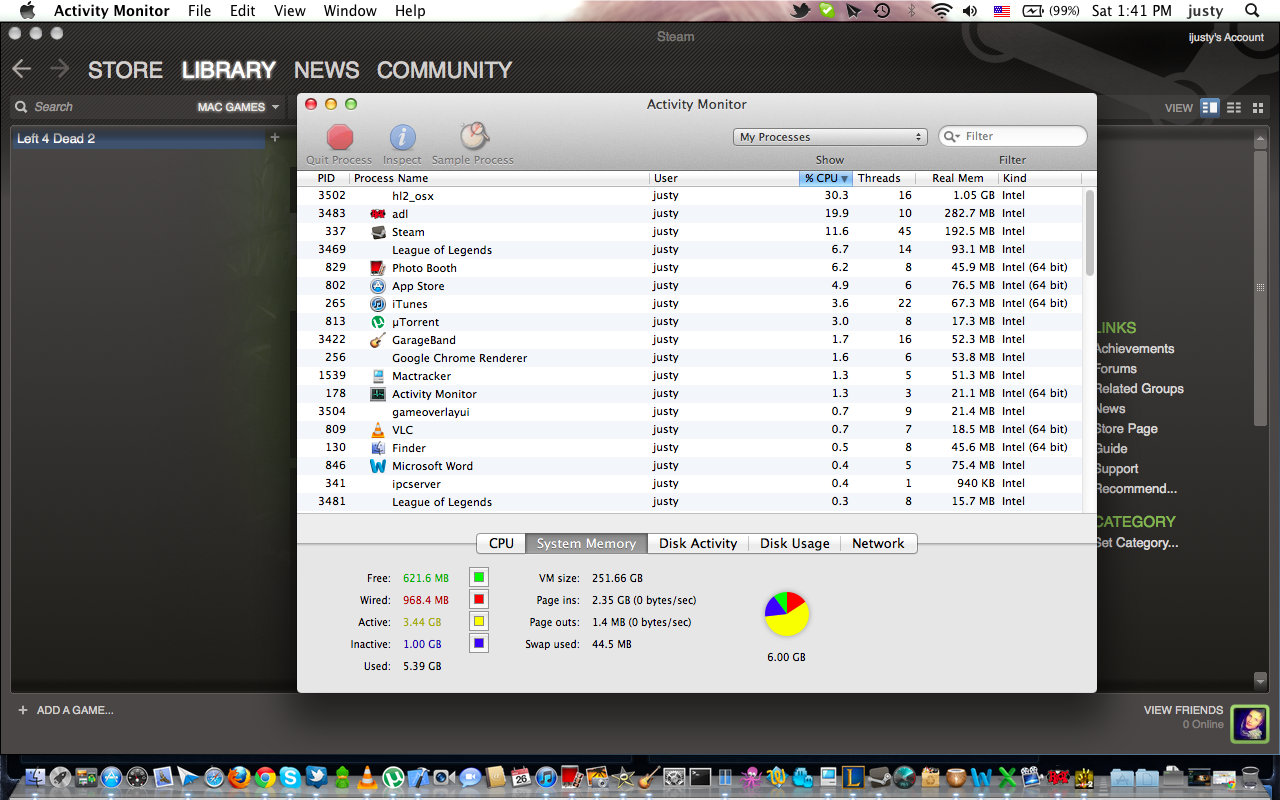Open the justy user menu

point(1206,11)
